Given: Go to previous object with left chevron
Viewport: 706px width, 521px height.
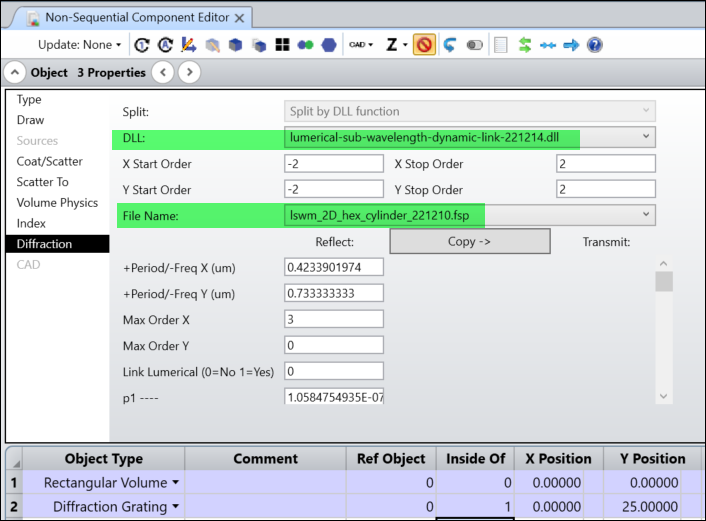Looking at the screenshot, I should click(163, 72).
